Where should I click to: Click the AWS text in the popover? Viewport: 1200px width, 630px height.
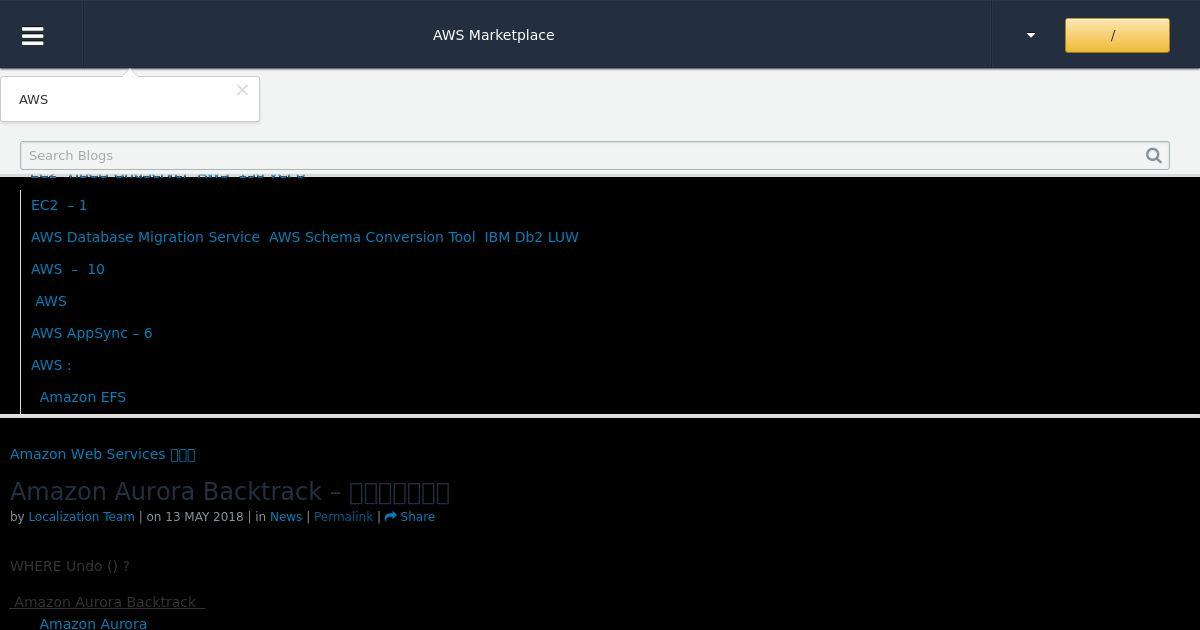[34, 99]
